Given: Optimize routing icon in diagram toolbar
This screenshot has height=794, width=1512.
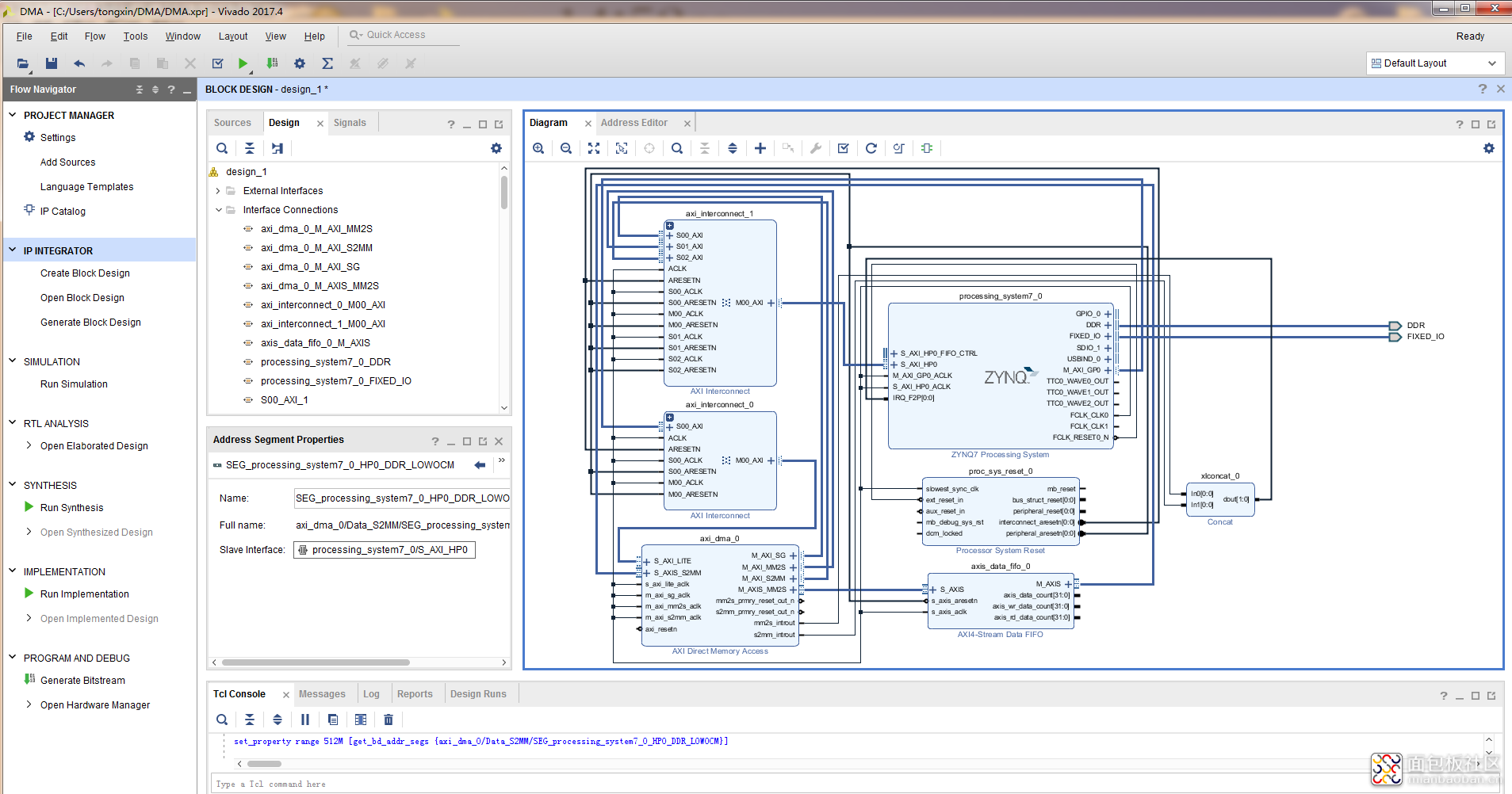Looking at the screenshot, I should pos(899,148).
